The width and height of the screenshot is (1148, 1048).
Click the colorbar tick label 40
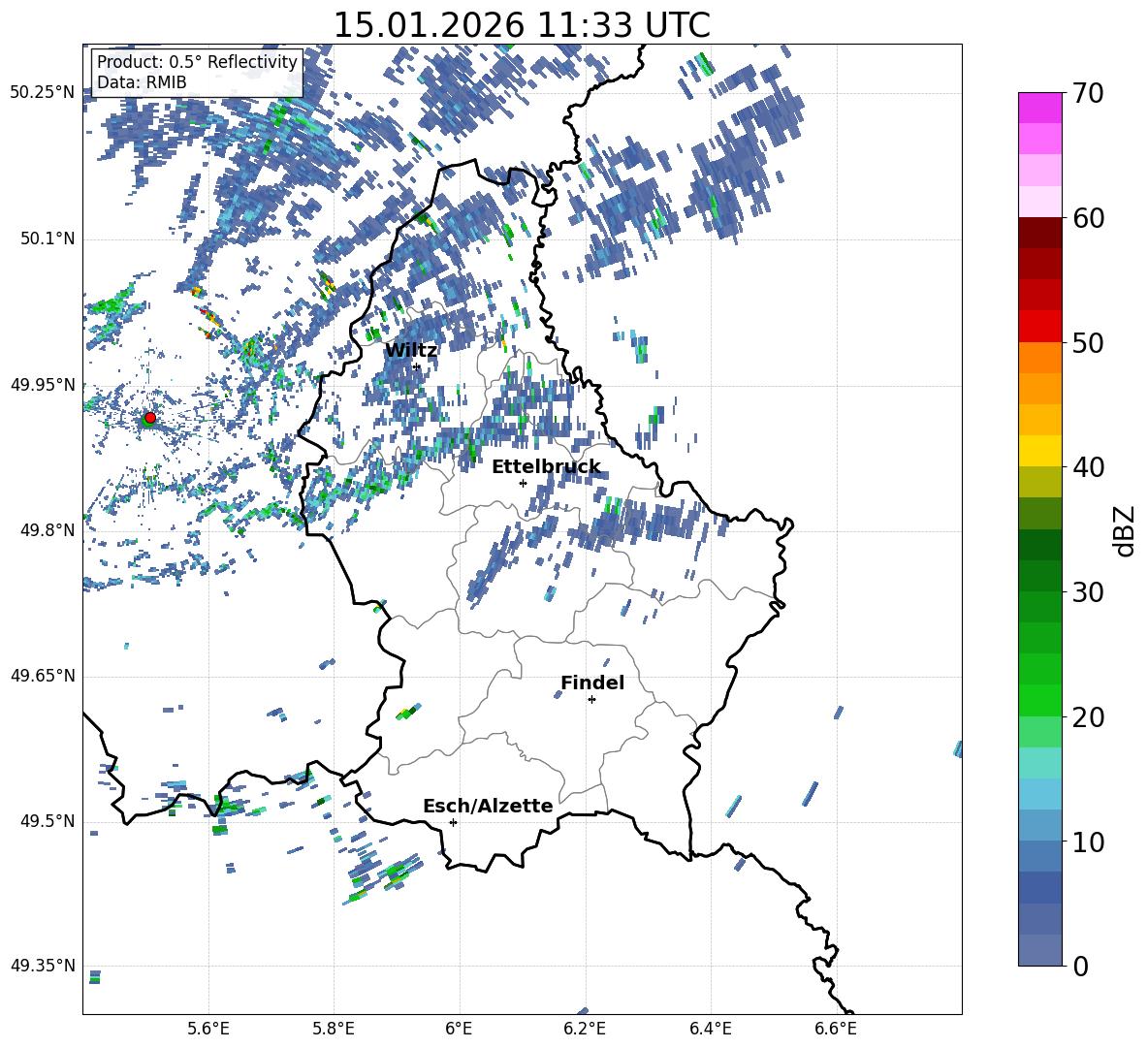[x=1088, y=467]
